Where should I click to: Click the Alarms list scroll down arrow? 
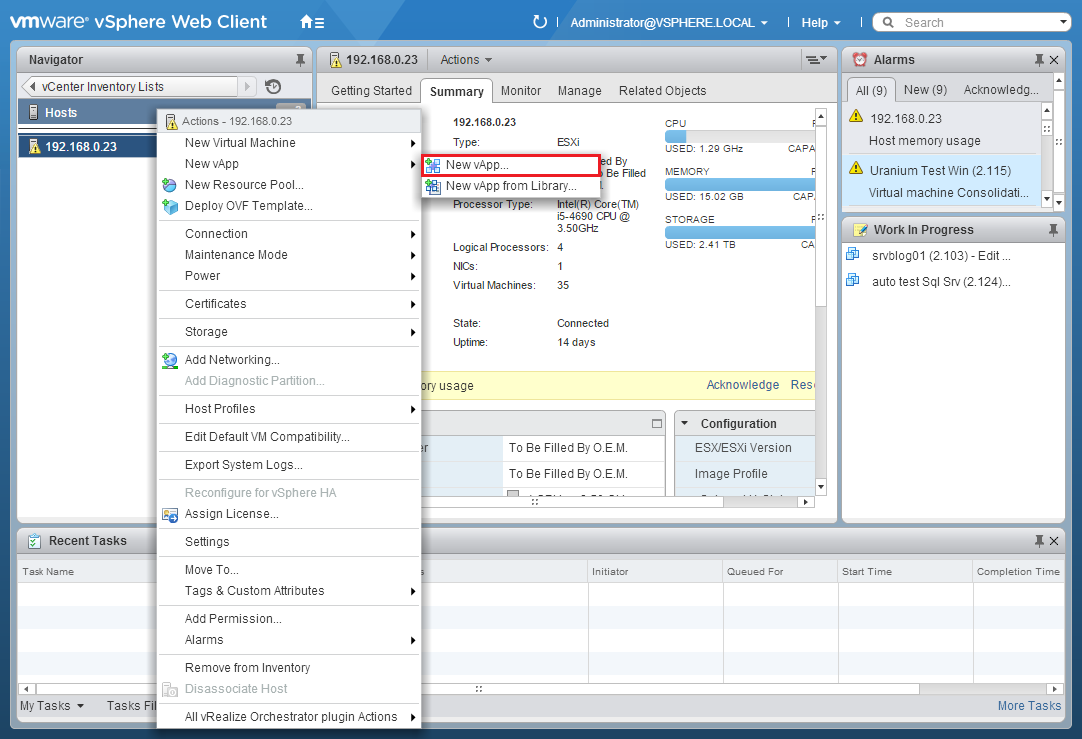1047,199
